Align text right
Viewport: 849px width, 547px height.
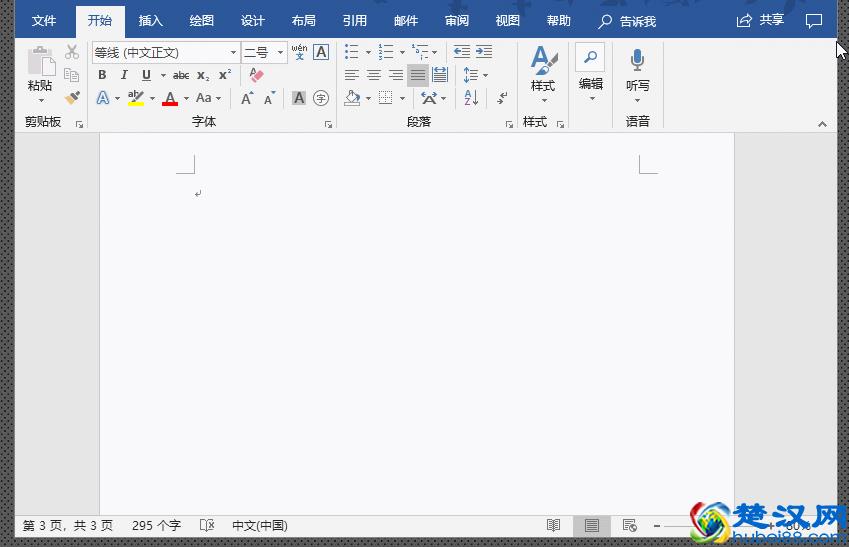click(396, 75)
